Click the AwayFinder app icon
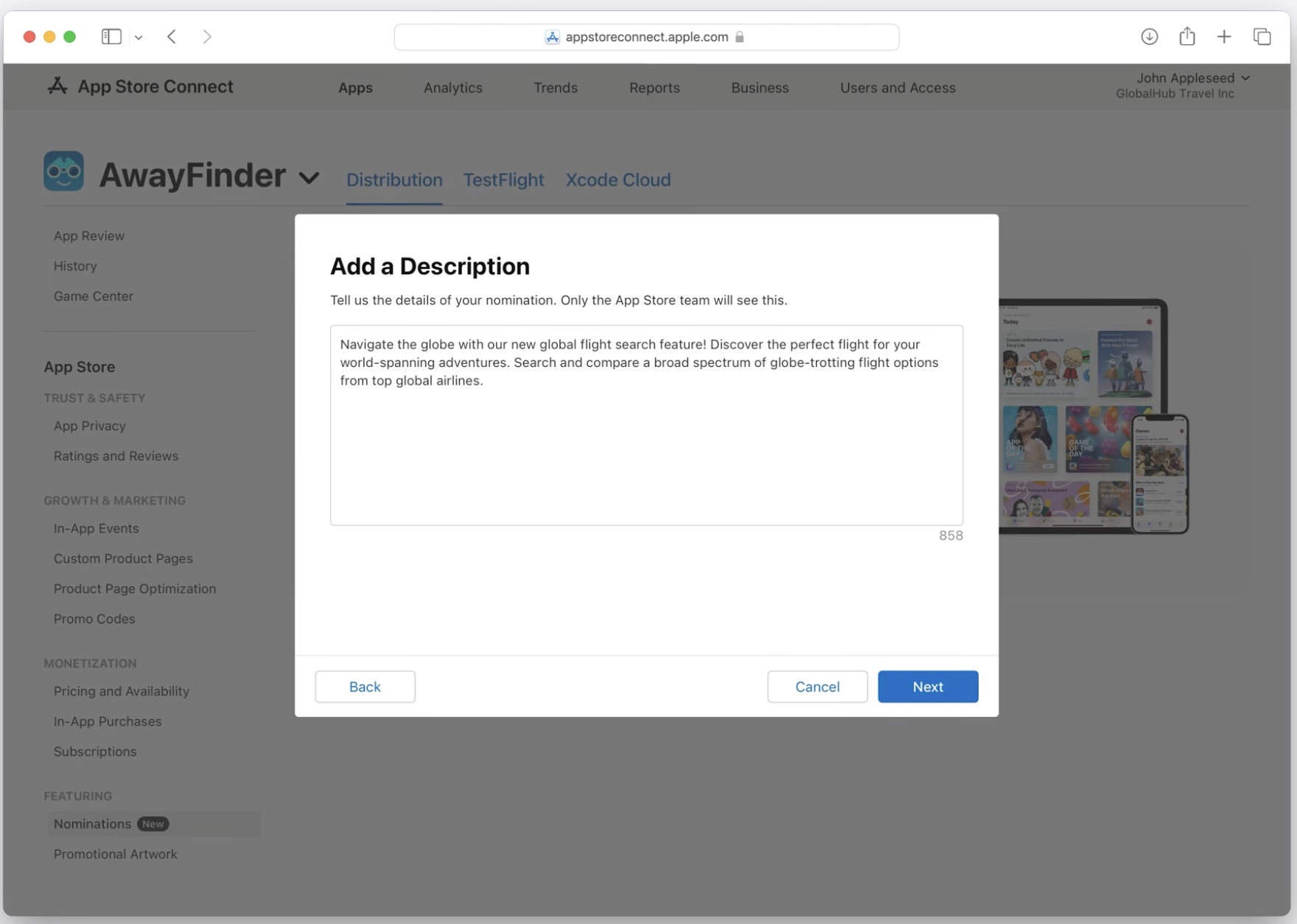 click(63, 171)
